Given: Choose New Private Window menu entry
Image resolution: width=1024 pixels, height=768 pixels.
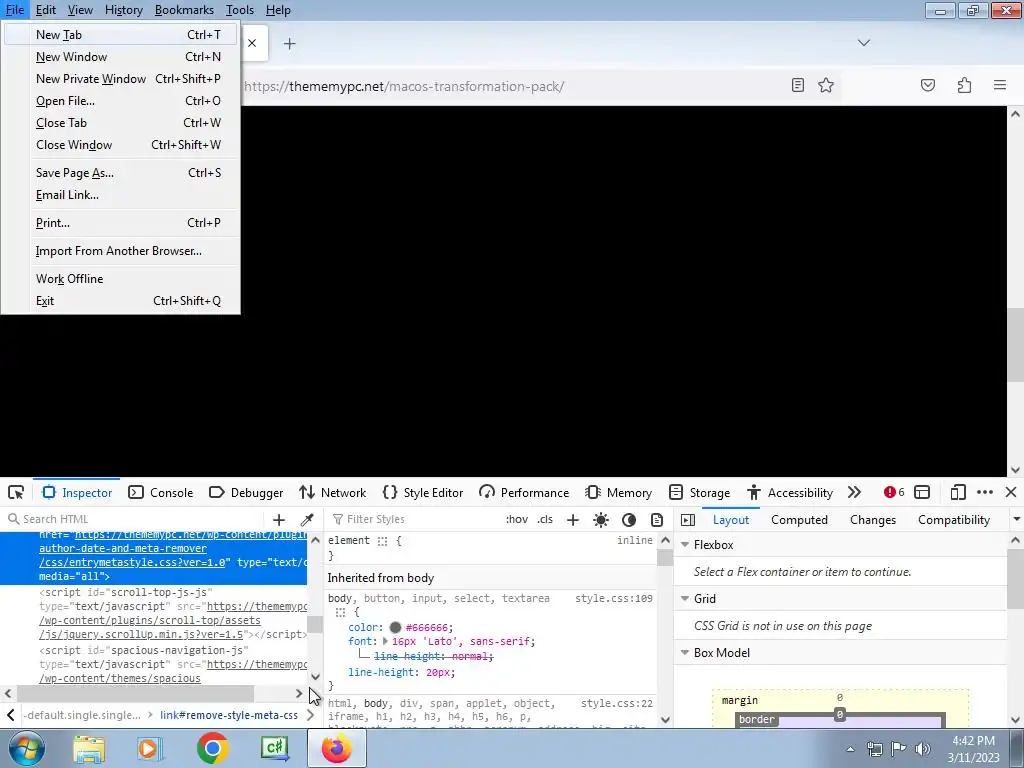Looking at the screenshot, I should pos(121,78).
